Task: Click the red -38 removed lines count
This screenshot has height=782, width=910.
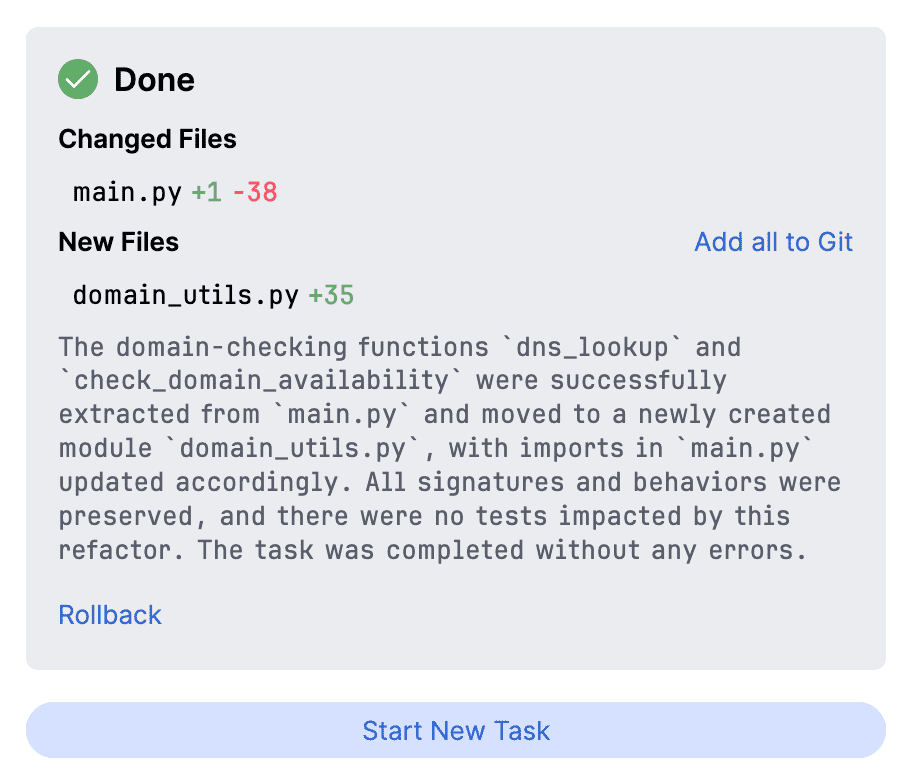Action: (255, 192)
